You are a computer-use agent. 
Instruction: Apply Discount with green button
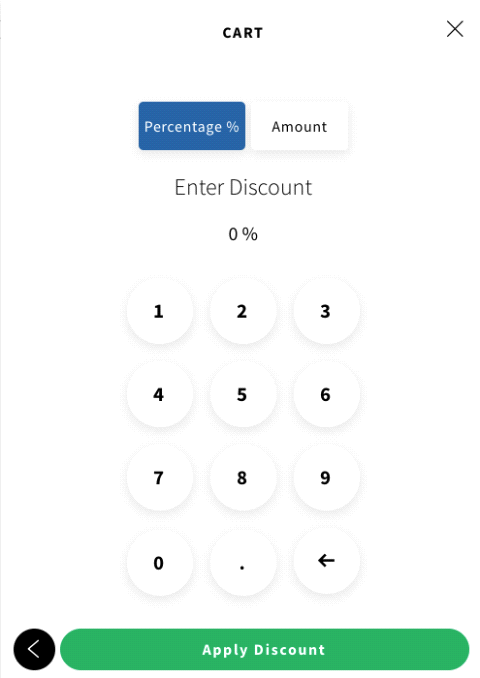coord(264,649)
